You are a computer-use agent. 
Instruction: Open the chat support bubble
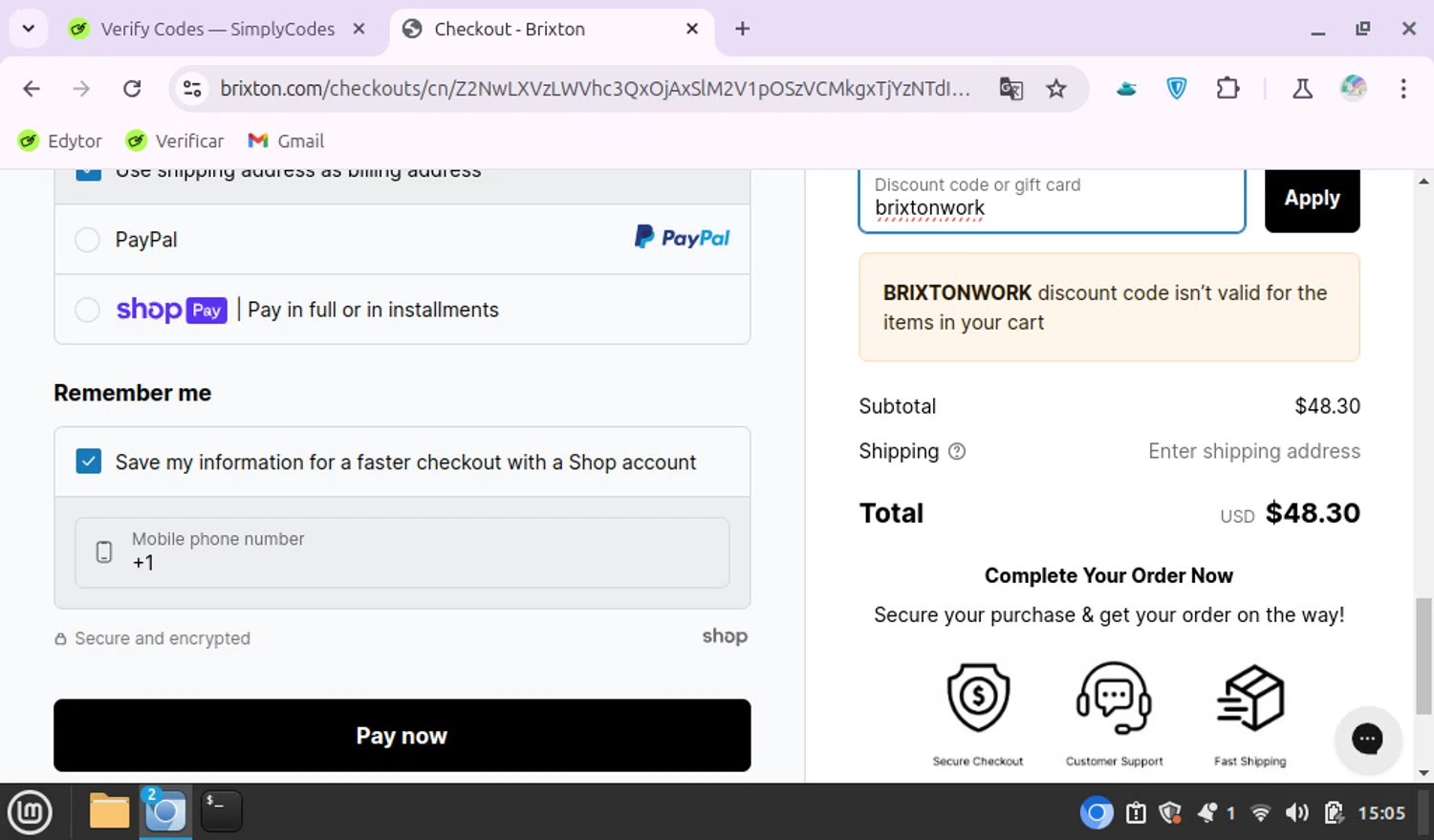(x=1368, y=738)
